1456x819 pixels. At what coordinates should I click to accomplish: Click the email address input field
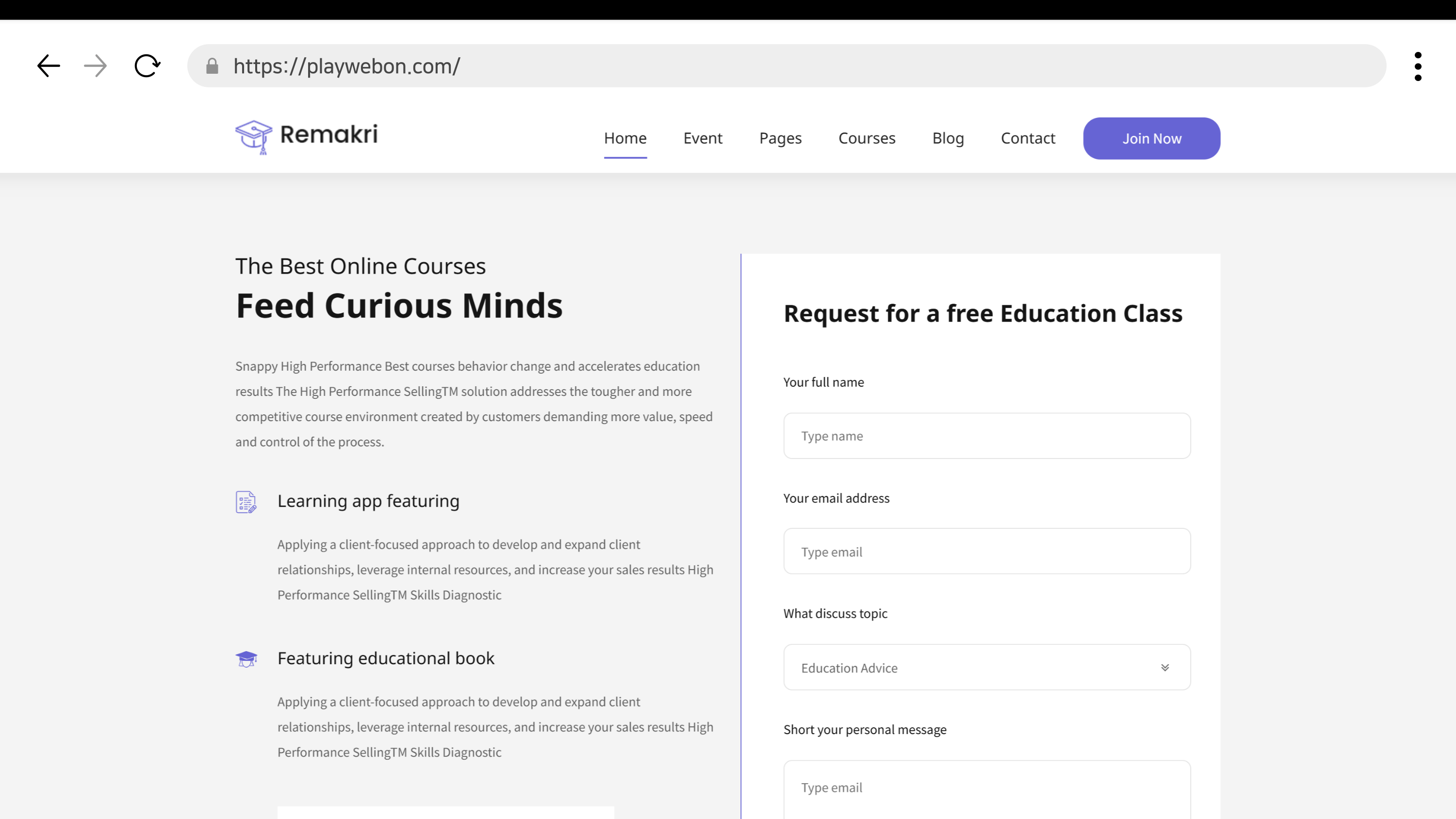click(x=987, y=552)
